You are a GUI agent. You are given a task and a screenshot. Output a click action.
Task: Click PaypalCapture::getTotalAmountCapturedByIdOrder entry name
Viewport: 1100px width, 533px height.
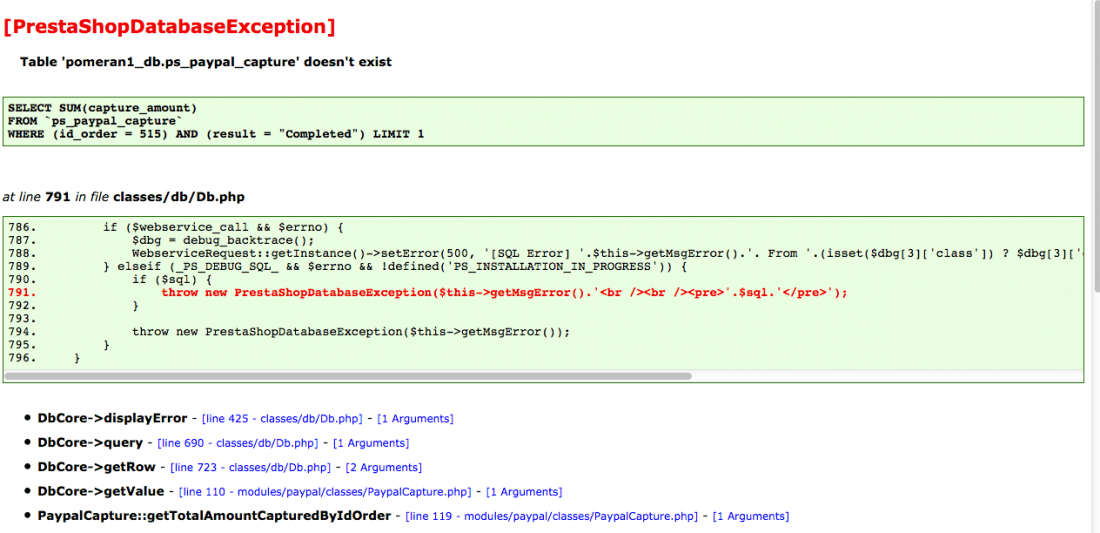pos(214,515)
